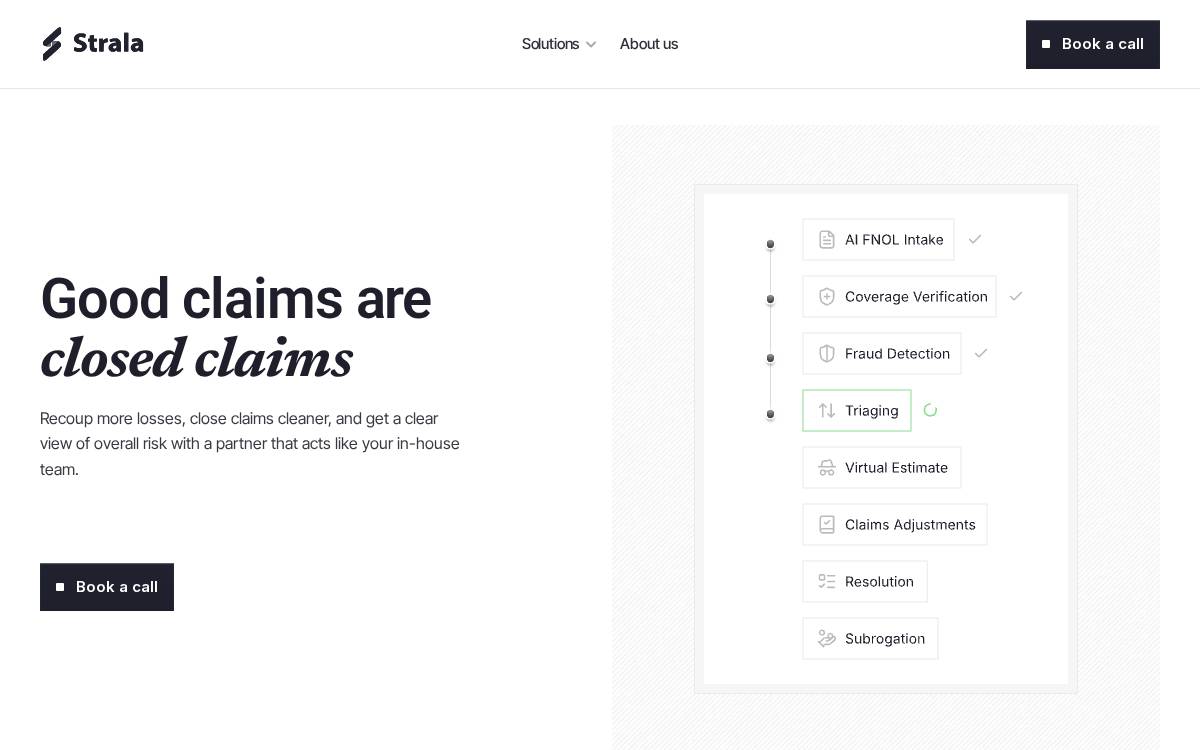Click the list icon in Resolution
This screenshot has width=1200, height=750.
(x=827, y=582)
